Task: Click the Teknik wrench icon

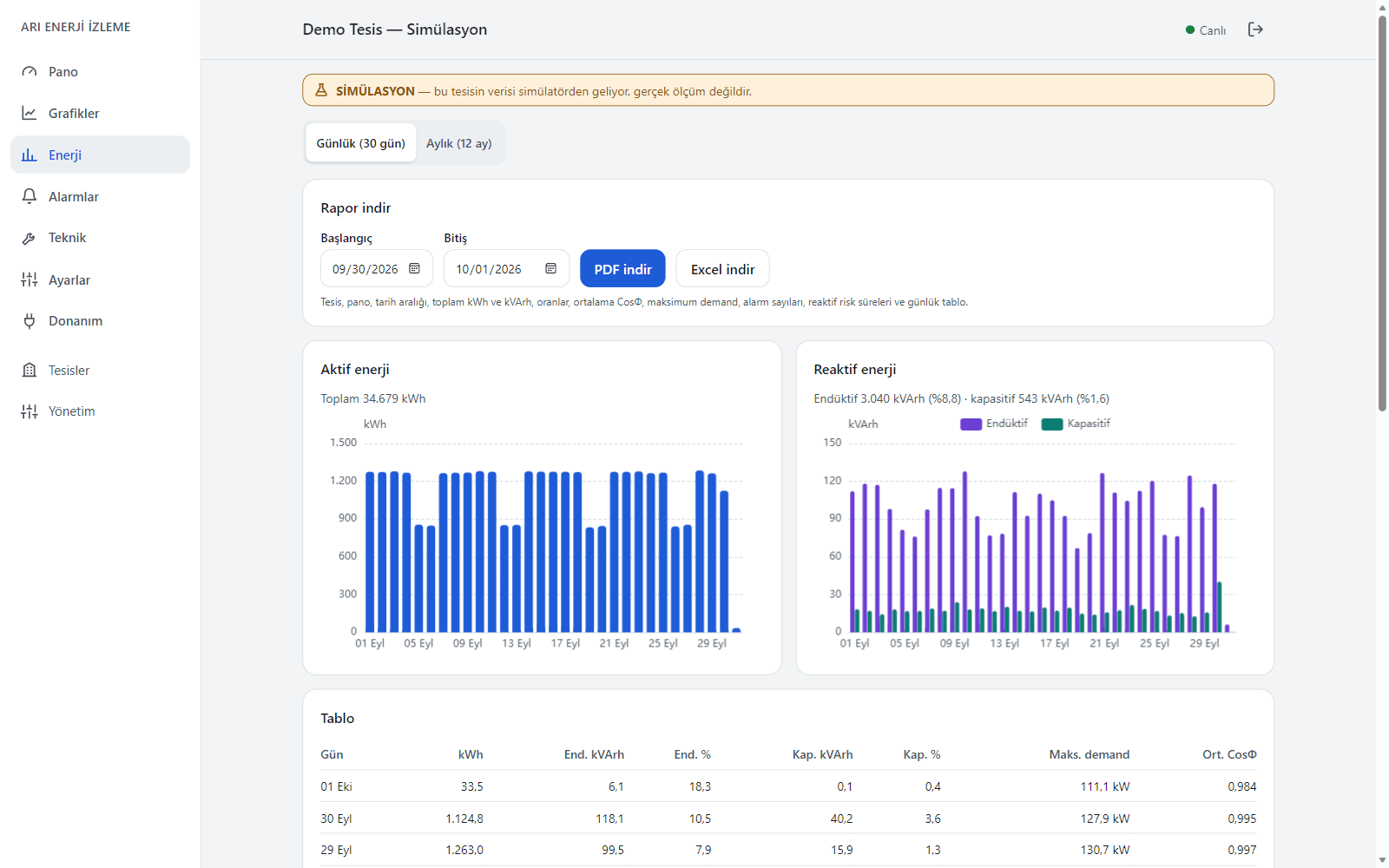Action: pos(30,238)
